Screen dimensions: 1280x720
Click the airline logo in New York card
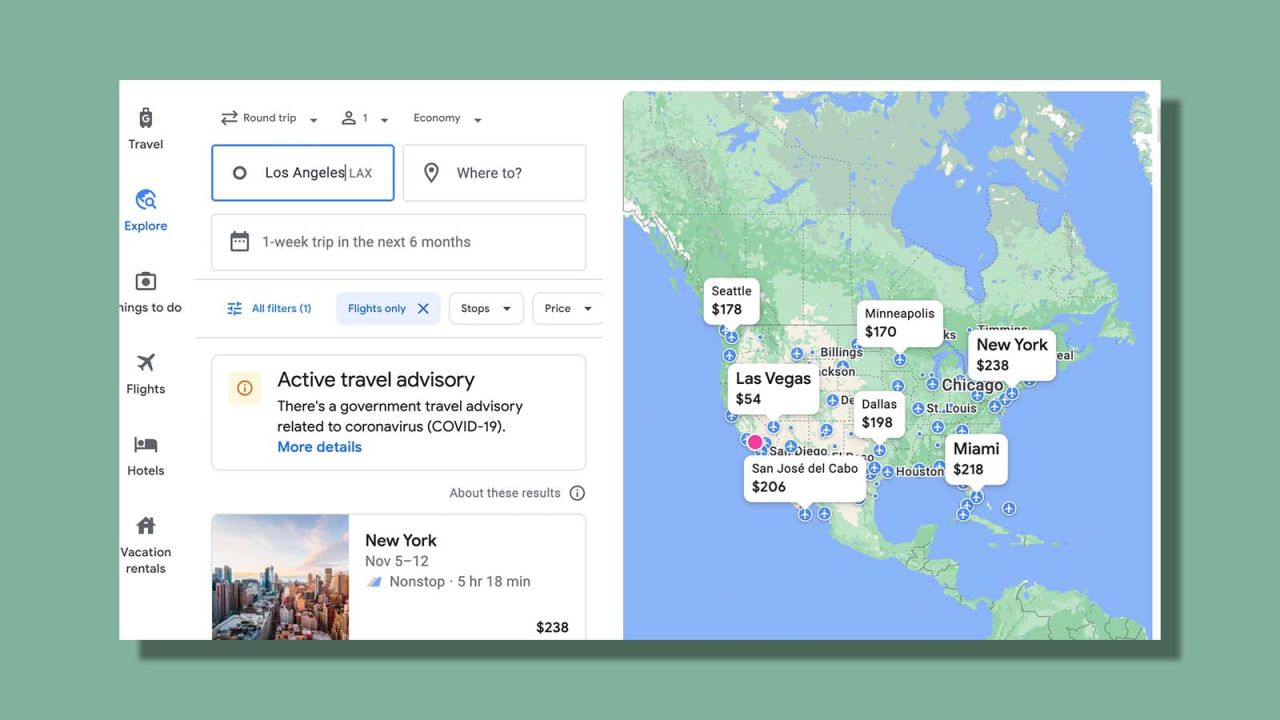point(374,582)
